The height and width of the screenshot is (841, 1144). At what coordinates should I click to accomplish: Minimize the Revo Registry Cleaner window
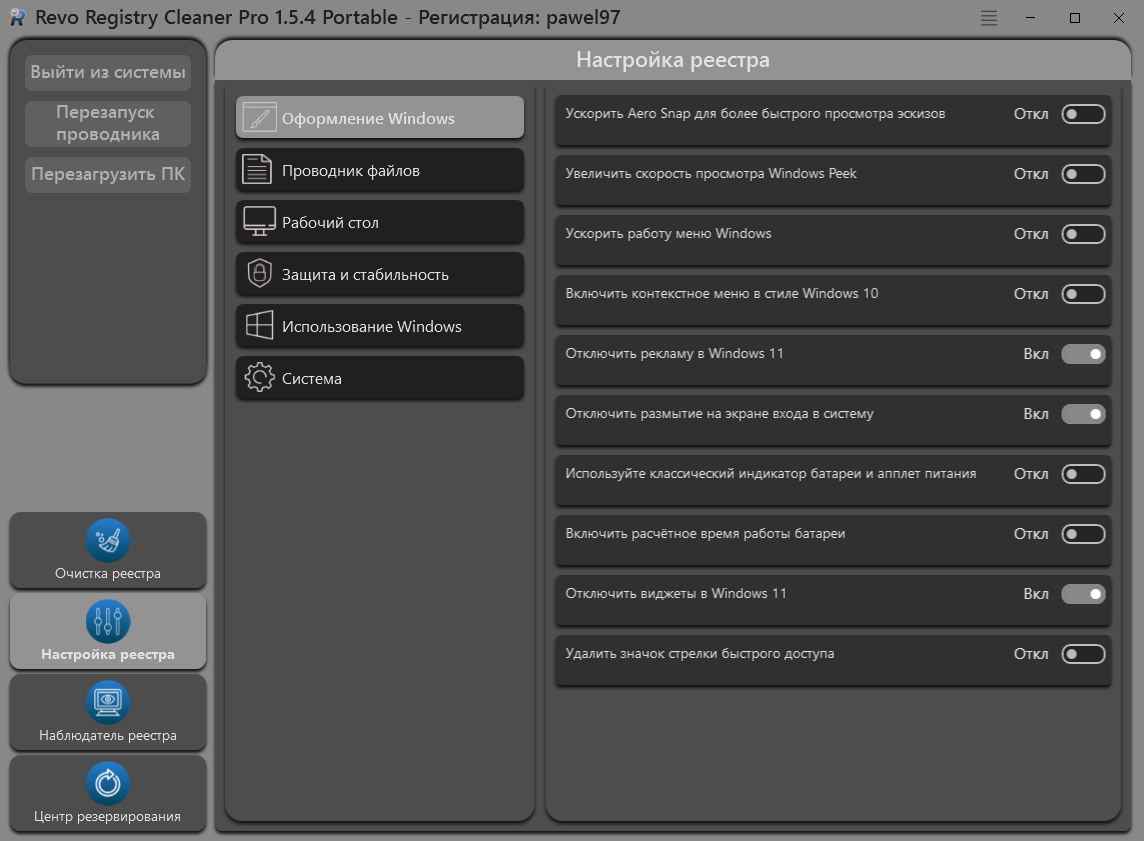pyautogui.click(x=1030, y=18)
